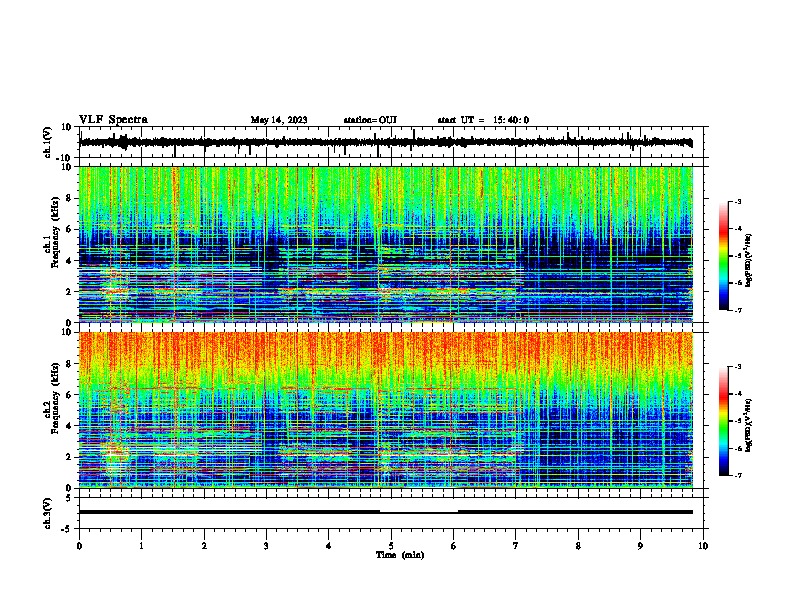792x612 pixels.
Task: Click time axis tick label "1"
Action: [141, 546]
